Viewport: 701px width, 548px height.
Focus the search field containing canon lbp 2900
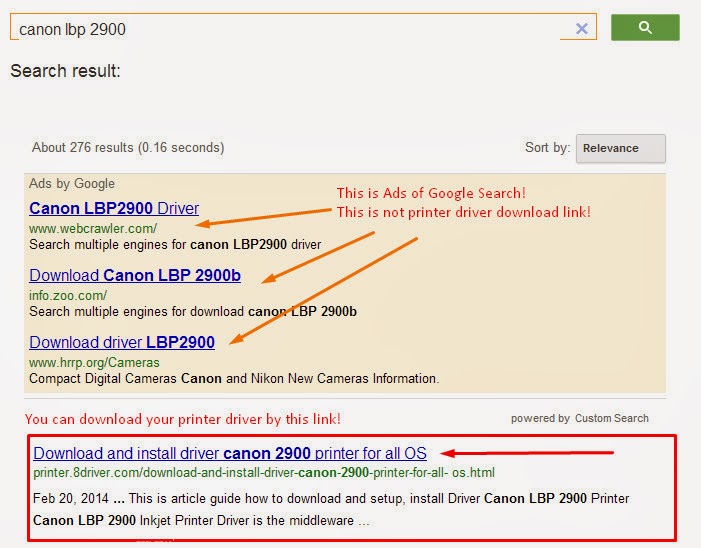[303, 27]
